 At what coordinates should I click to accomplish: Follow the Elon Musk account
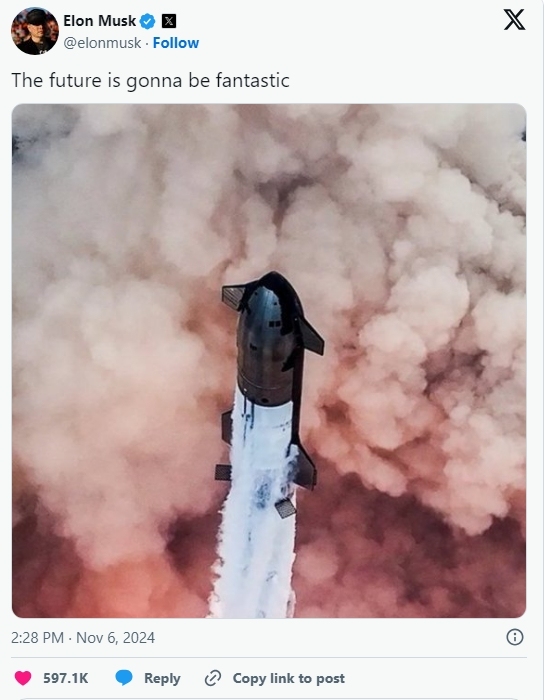pyautogui.click(x=176, y=43)
